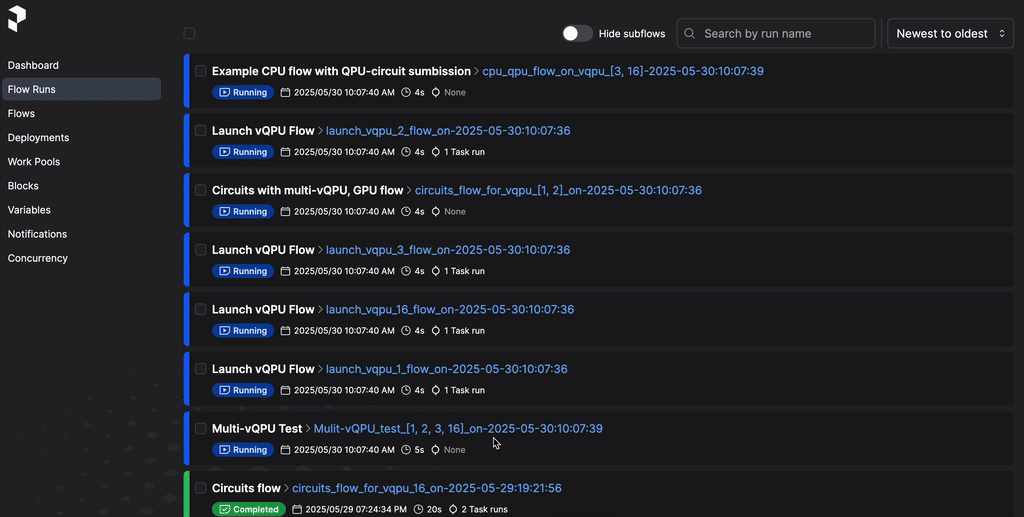Open the Deployments page in the sidebar
This screenshot has width=1024, height=517.
[x=38, y=138]
